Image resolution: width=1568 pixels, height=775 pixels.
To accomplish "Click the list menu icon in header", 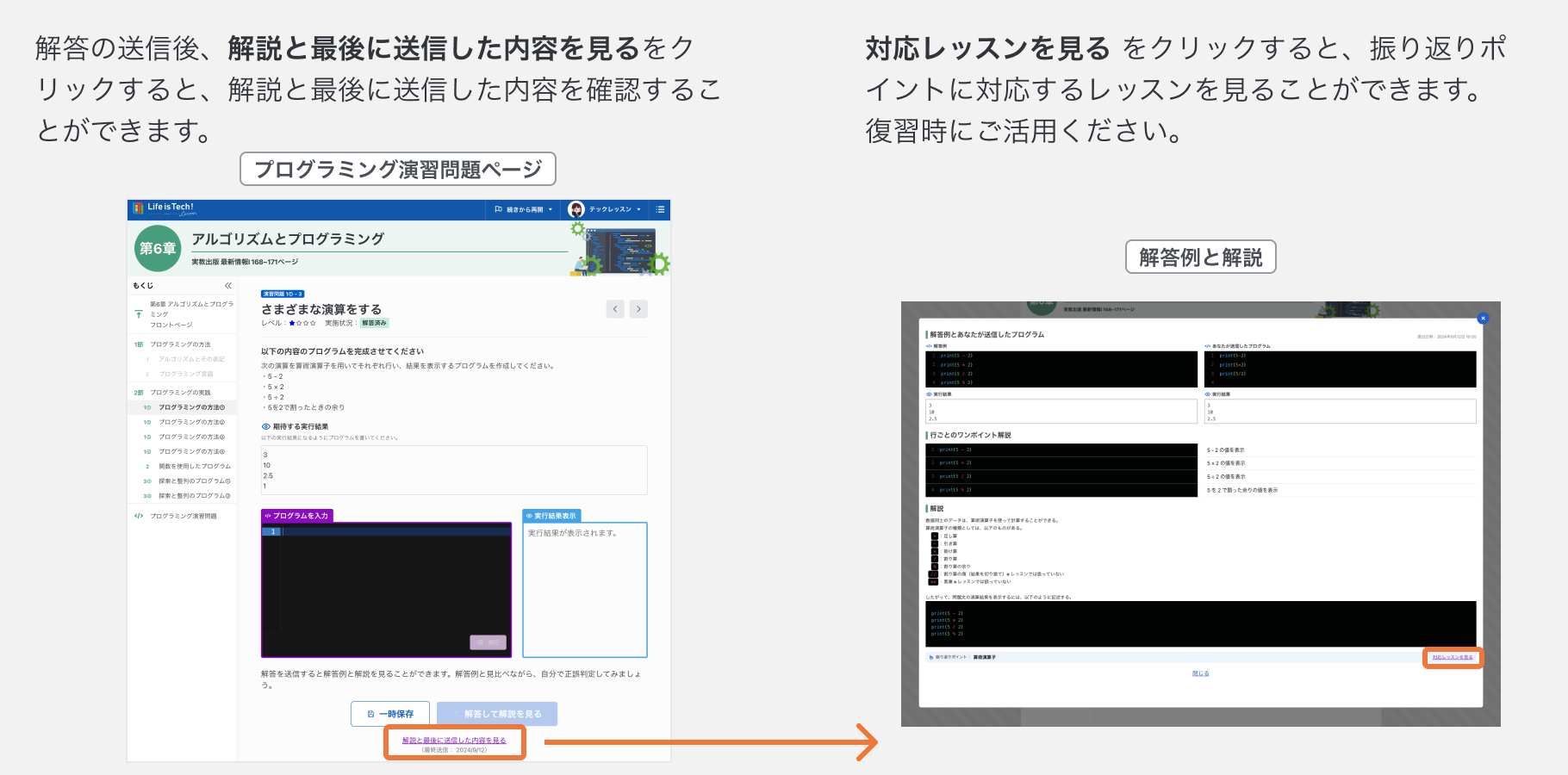I will (x=660, y=209).
